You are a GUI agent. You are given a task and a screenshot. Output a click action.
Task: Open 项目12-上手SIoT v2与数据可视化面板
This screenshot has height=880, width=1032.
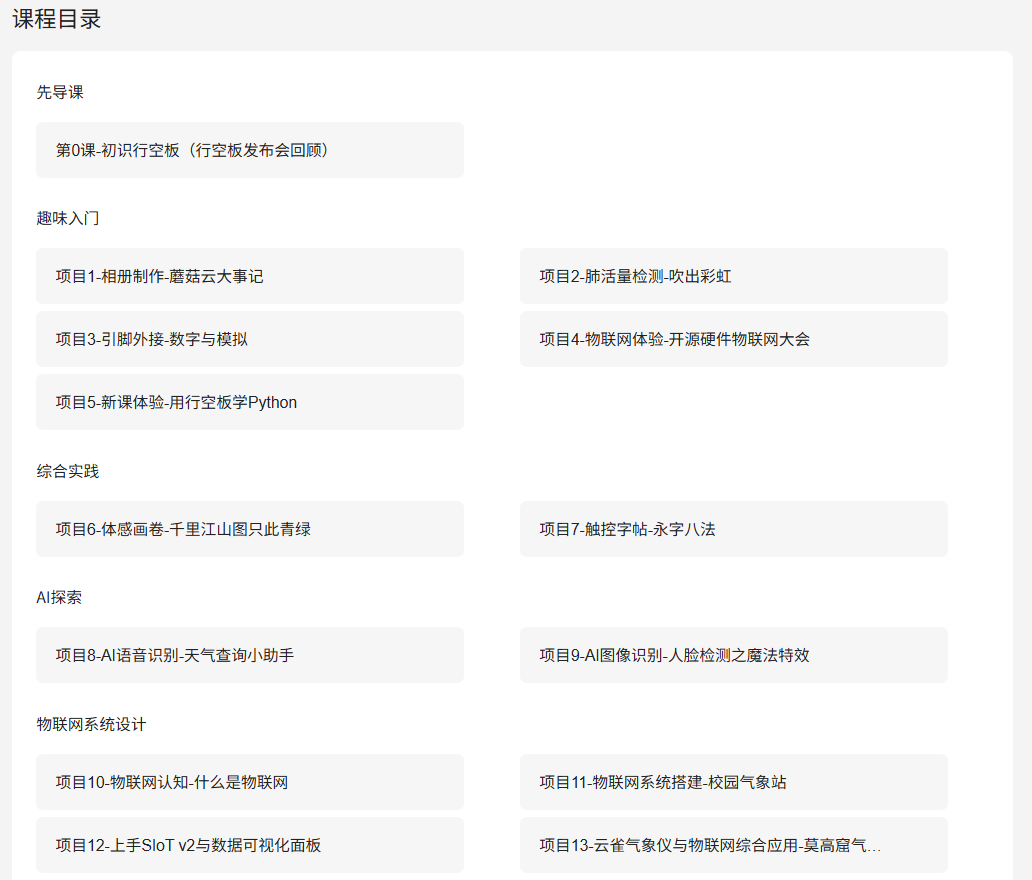[x=249, y=845]
